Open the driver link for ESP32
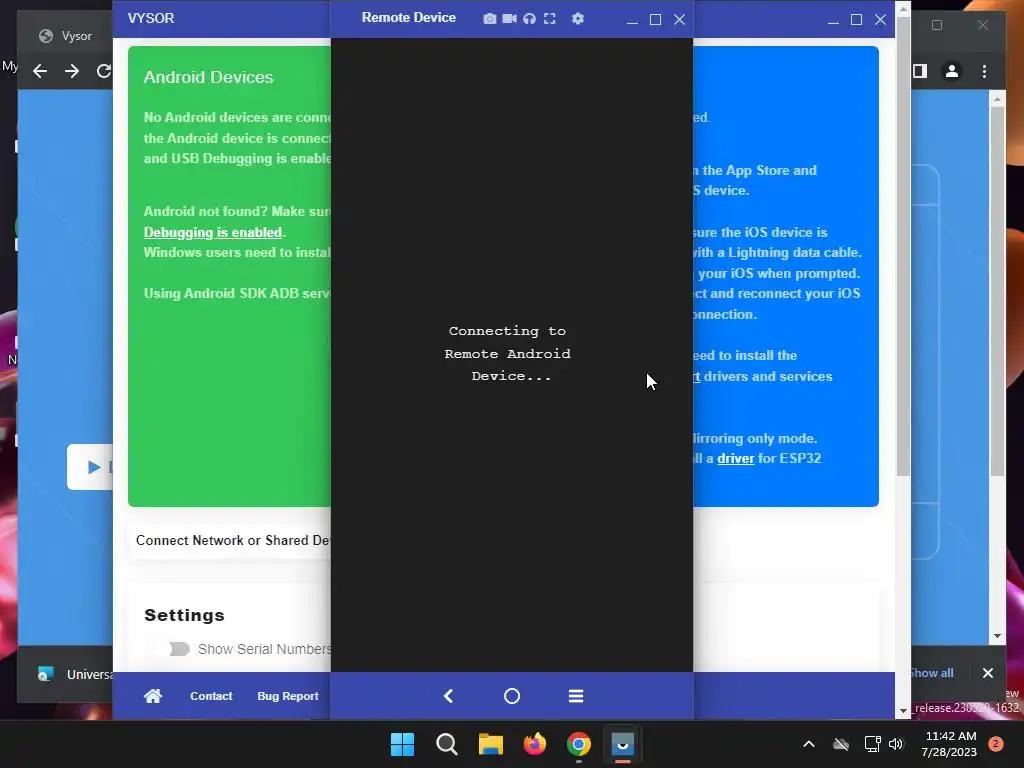The width and height of the screenshot is (1024, 768). [735, 458]
